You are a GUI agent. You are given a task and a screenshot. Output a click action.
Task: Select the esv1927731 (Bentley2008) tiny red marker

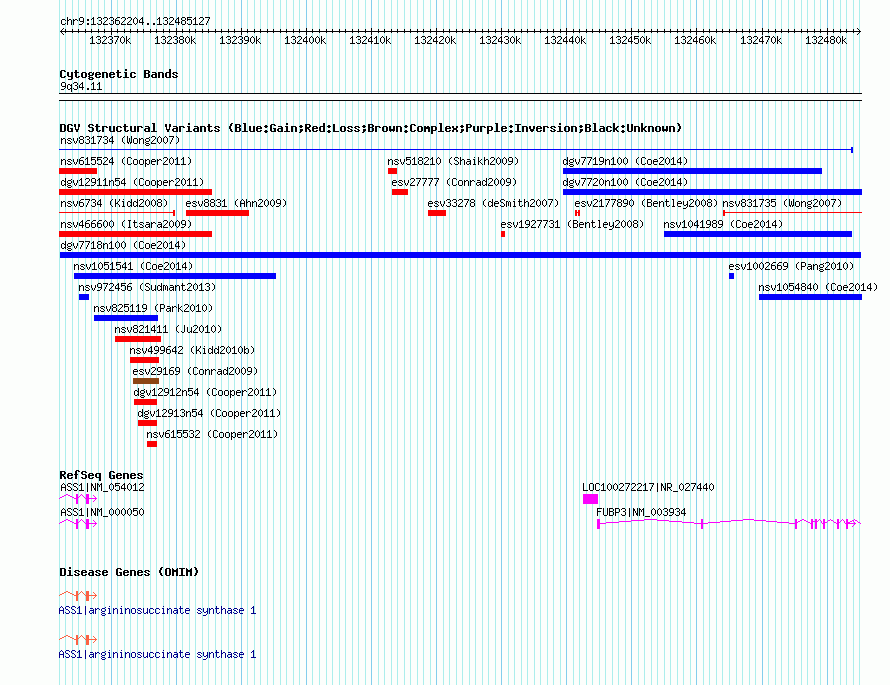(503, 234)
